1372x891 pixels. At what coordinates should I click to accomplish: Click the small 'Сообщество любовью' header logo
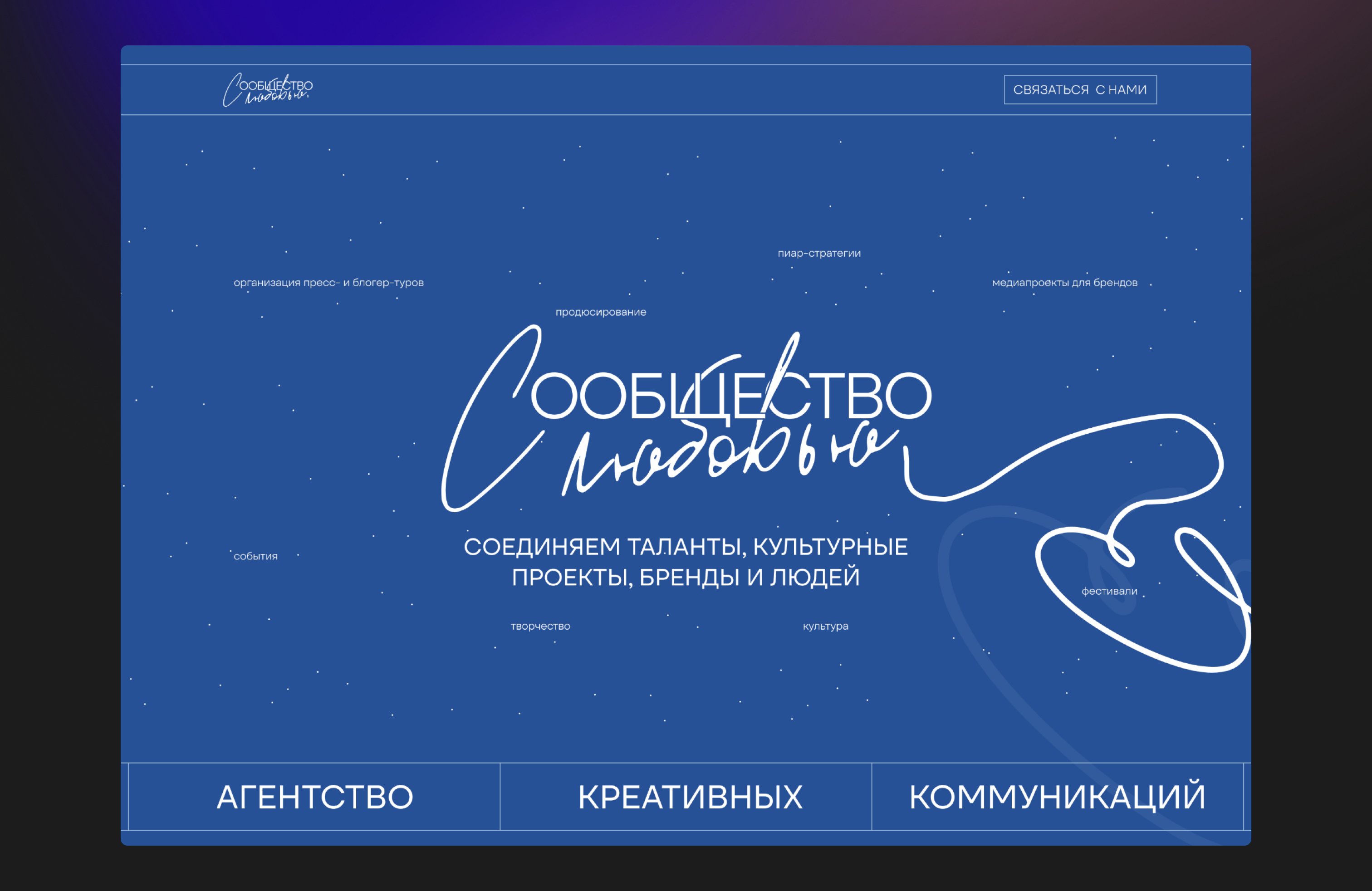click(x=268, y=90)
